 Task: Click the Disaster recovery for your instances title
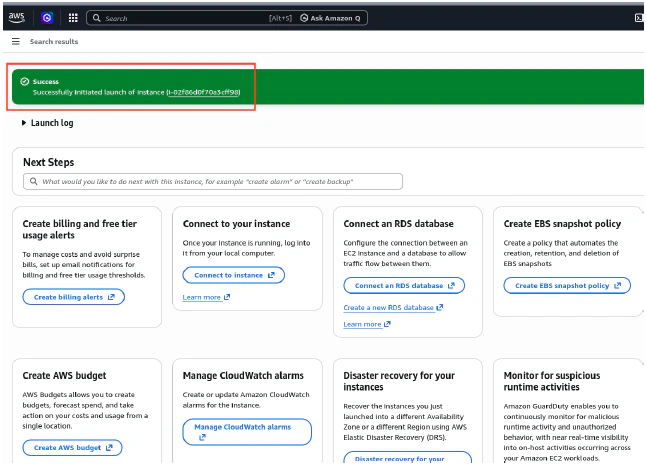click(399, 381)
